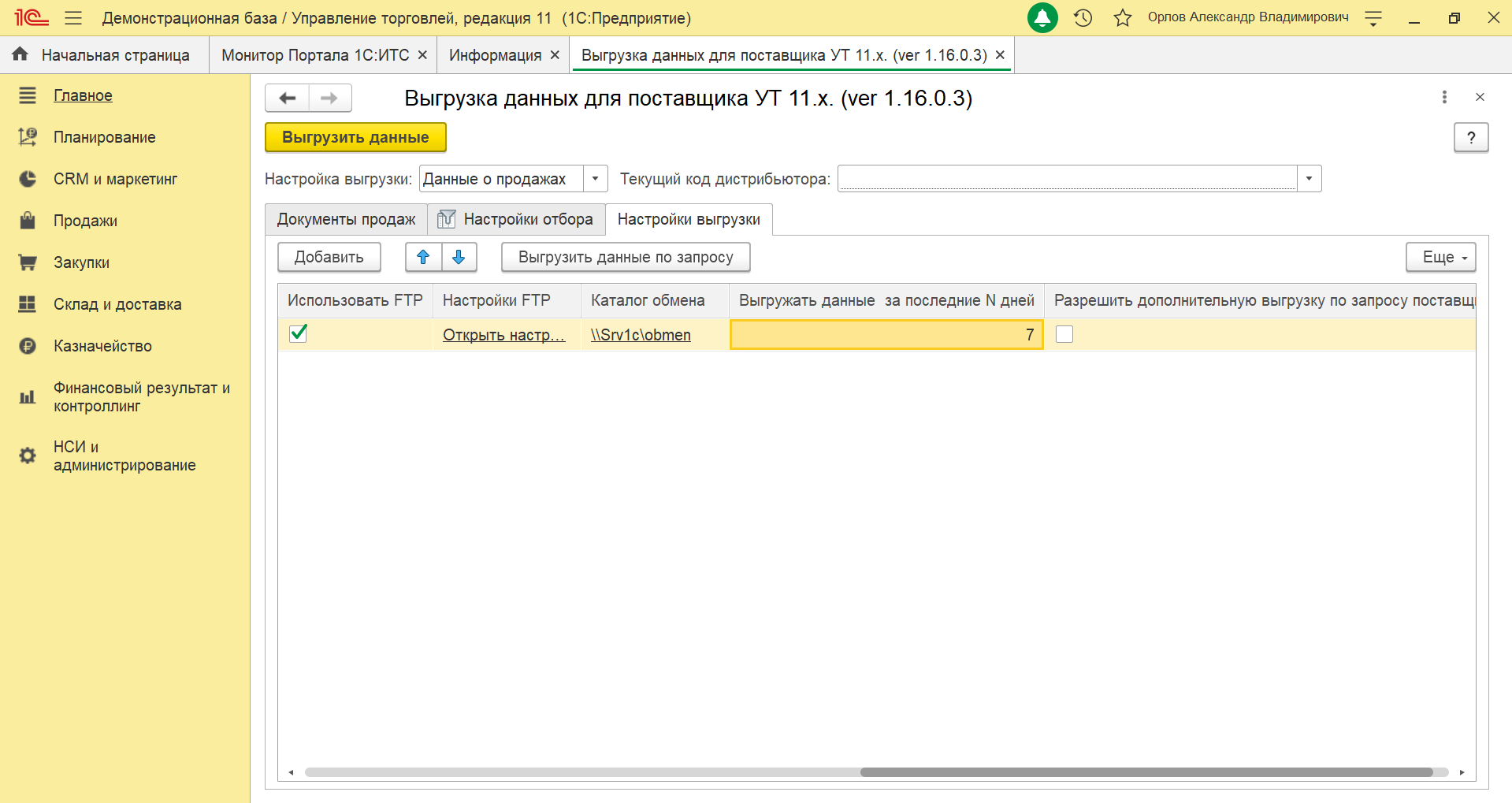This screenshot has height=803, width=1512.
Task: Expand the Текущий код дистрибьютора dropdown
Action: pyautogui.click(x=1309, y=179)
